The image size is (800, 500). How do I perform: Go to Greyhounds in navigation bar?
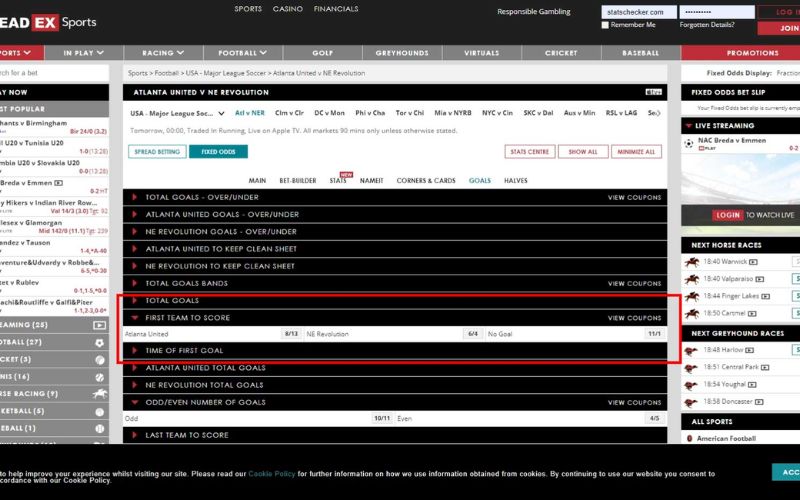[402, 53]
